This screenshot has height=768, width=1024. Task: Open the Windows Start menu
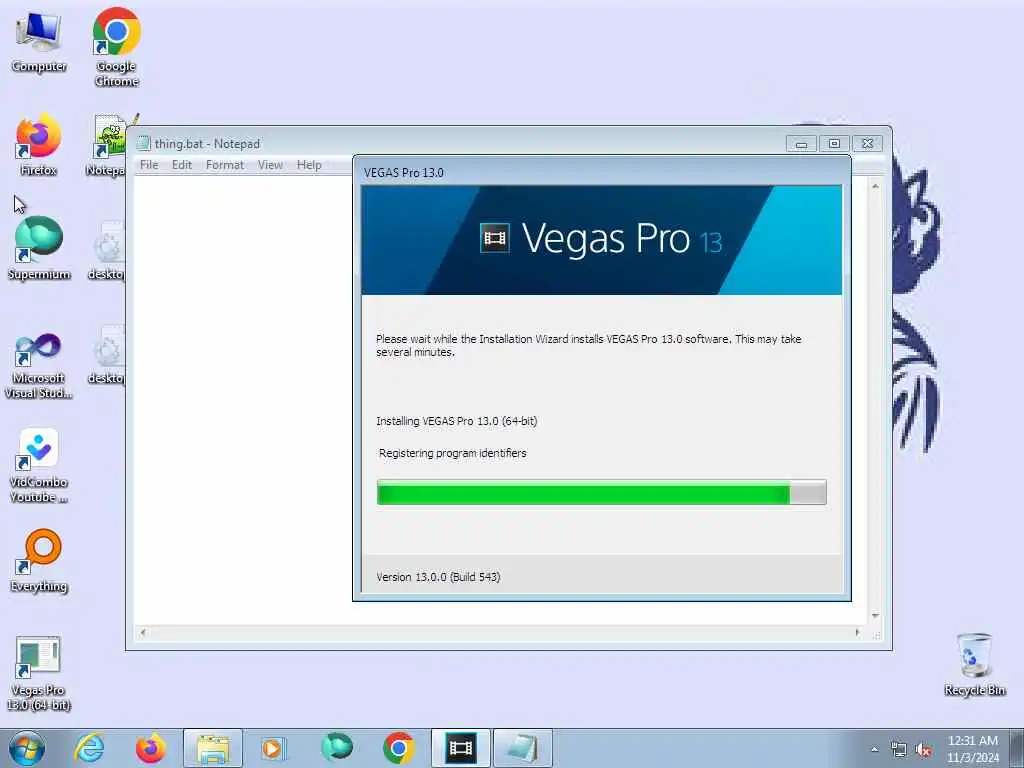point(27,748)
